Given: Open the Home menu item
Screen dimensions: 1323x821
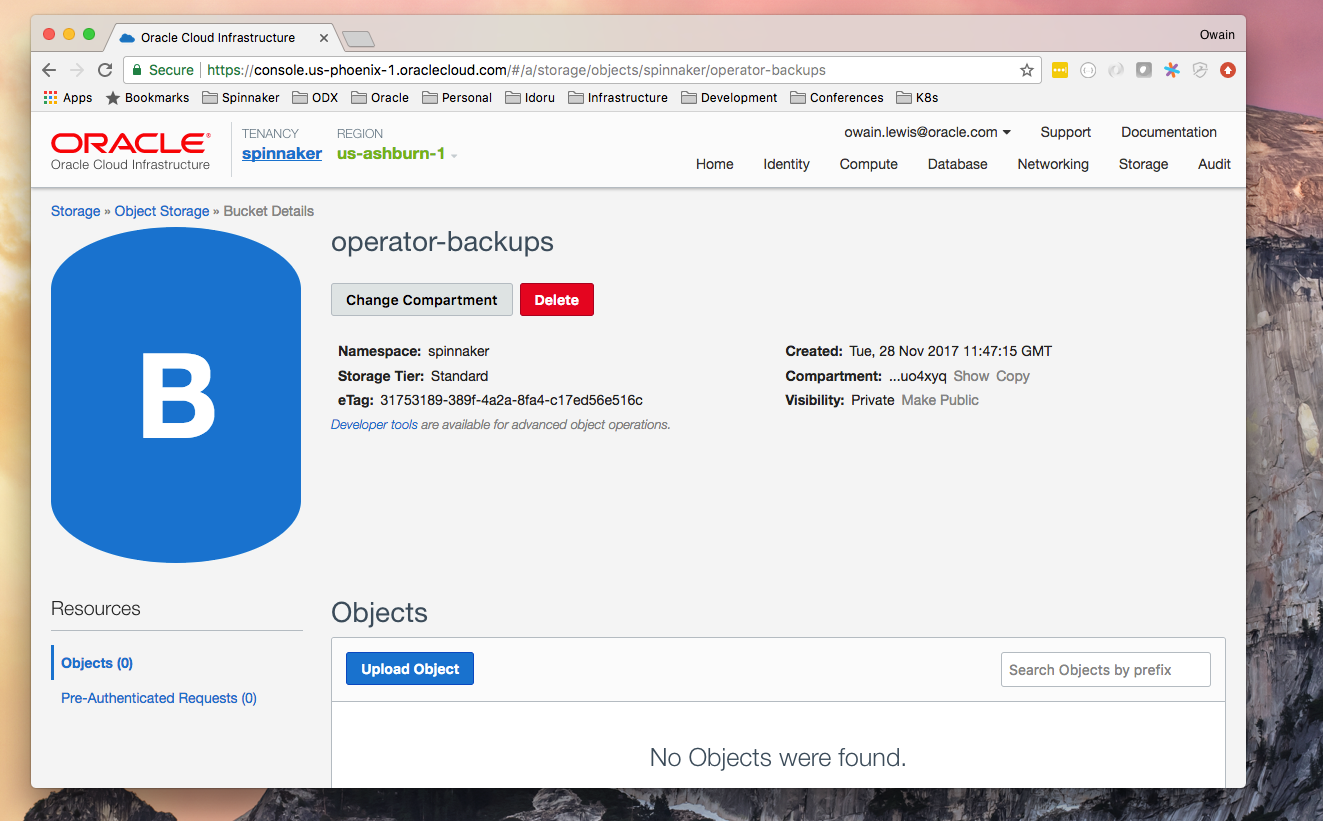Looking at the screenshot, I should tap(715, 164).
